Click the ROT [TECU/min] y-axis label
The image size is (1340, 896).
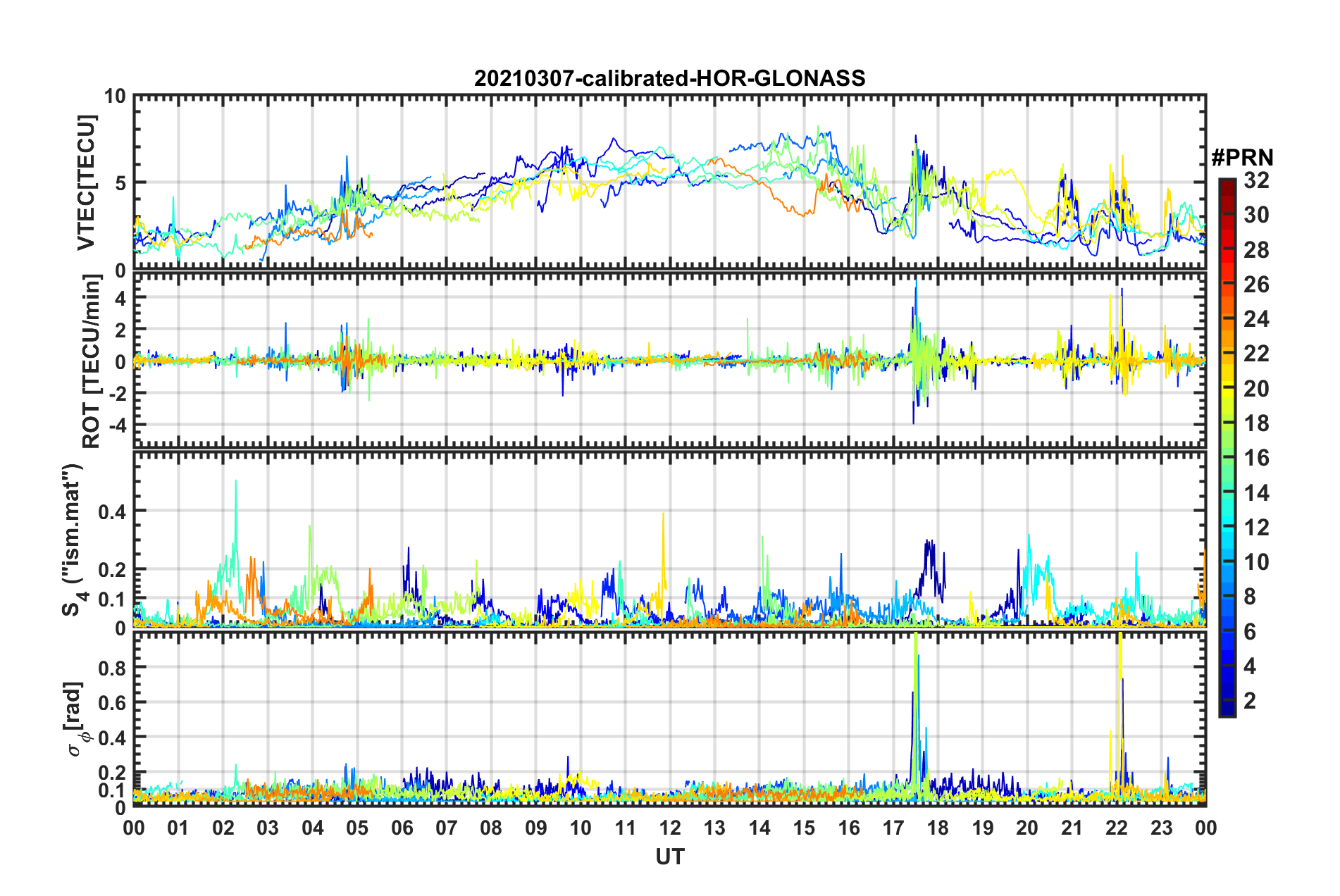(x=92, y=361)
